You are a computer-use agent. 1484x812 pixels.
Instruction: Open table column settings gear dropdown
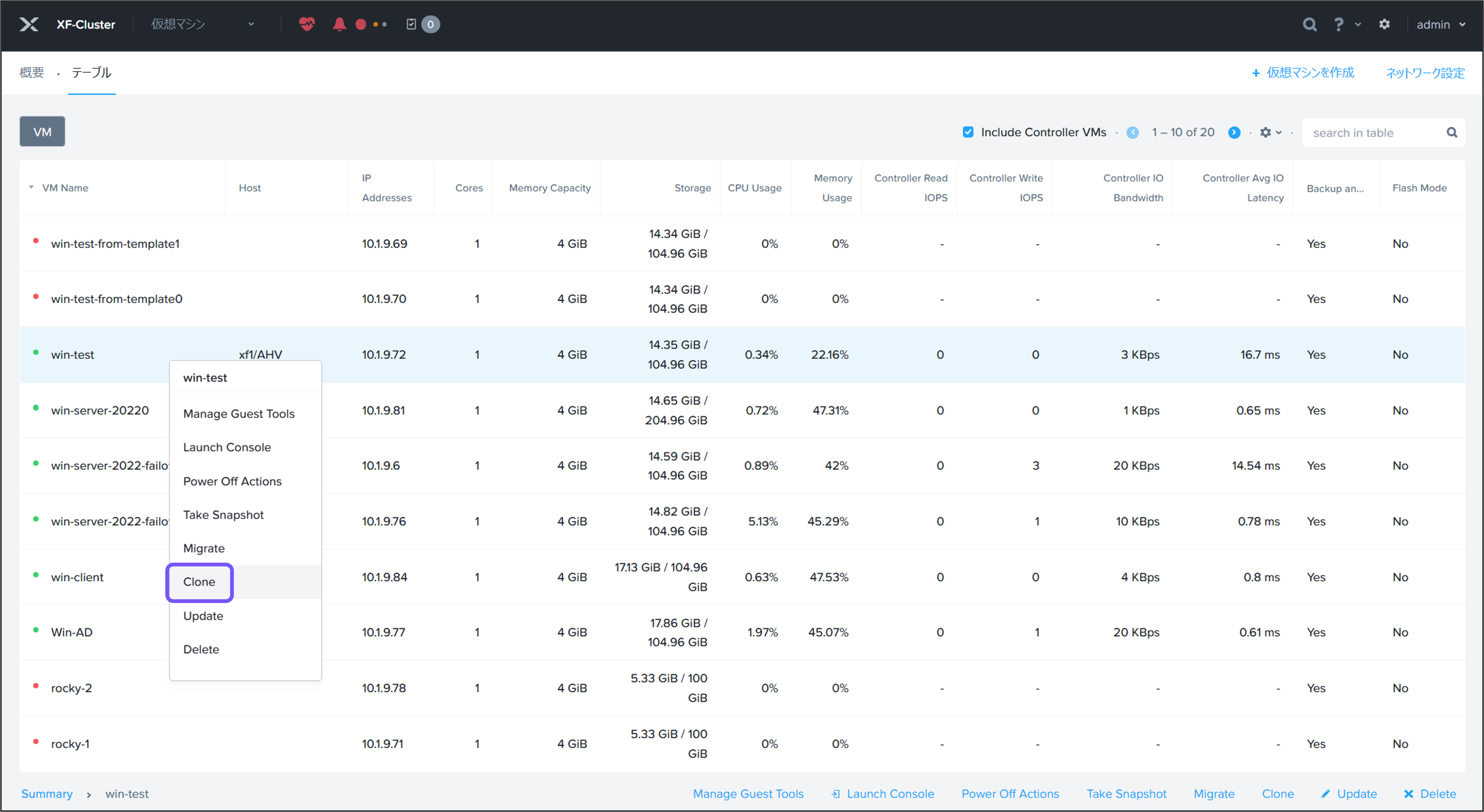click(1270, 132)
